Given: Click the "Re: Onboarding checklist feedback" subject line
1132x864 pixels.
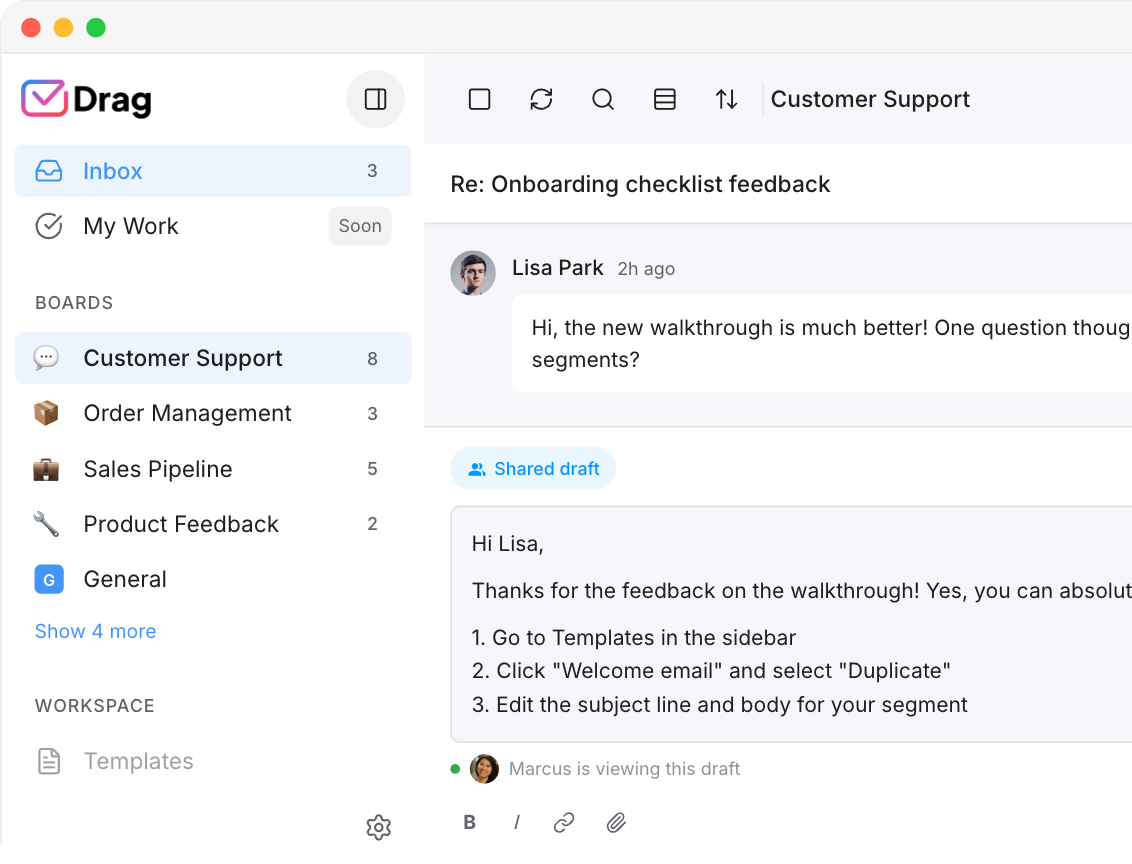Looking at the screenshot, I should 640,184.
